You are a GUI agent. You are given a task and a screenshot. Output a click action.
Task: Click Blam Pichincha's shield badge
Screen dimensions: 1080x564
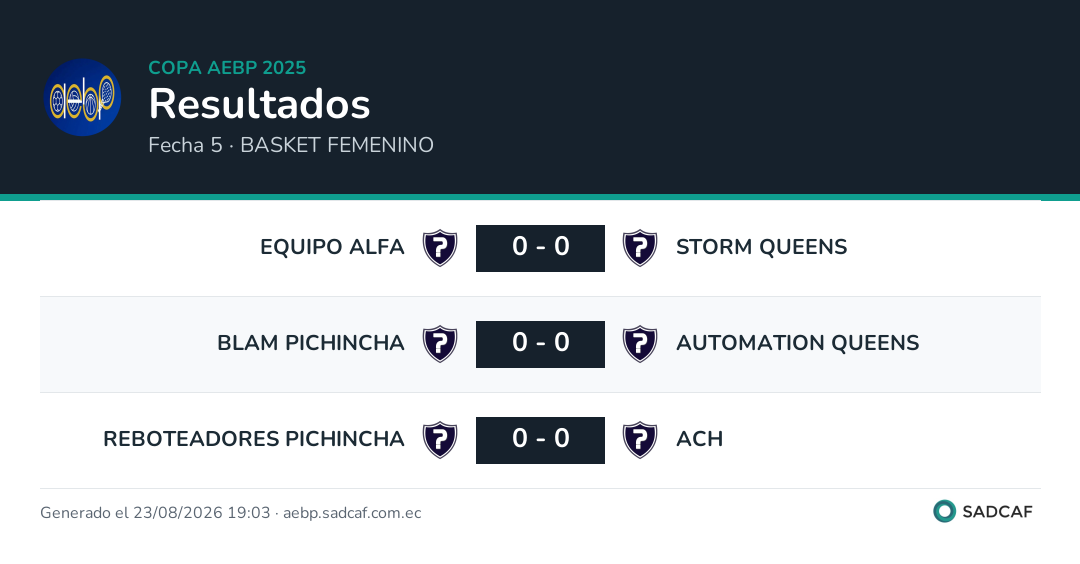440,344
